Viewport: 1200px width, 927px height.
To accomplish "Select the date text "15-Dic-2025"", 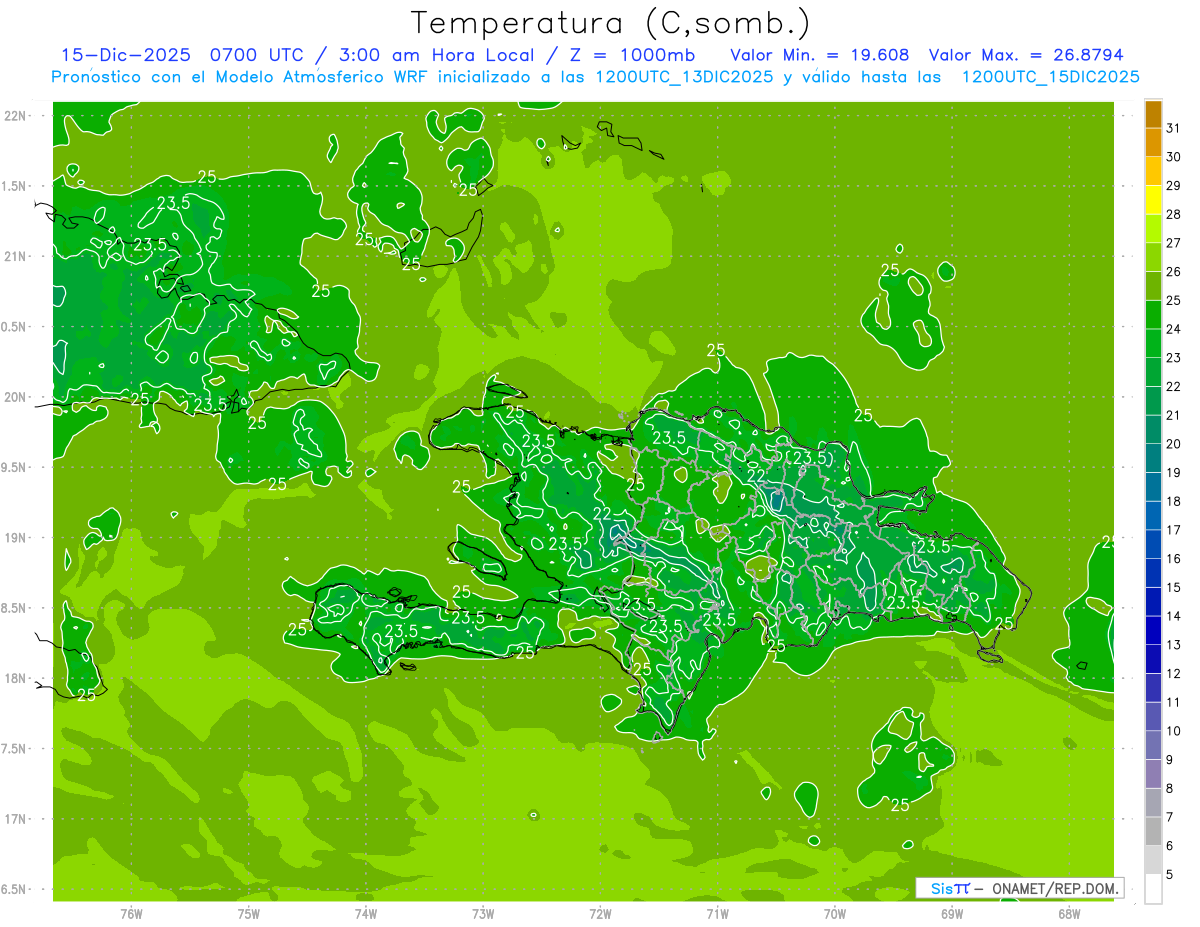I will point(125,55).
